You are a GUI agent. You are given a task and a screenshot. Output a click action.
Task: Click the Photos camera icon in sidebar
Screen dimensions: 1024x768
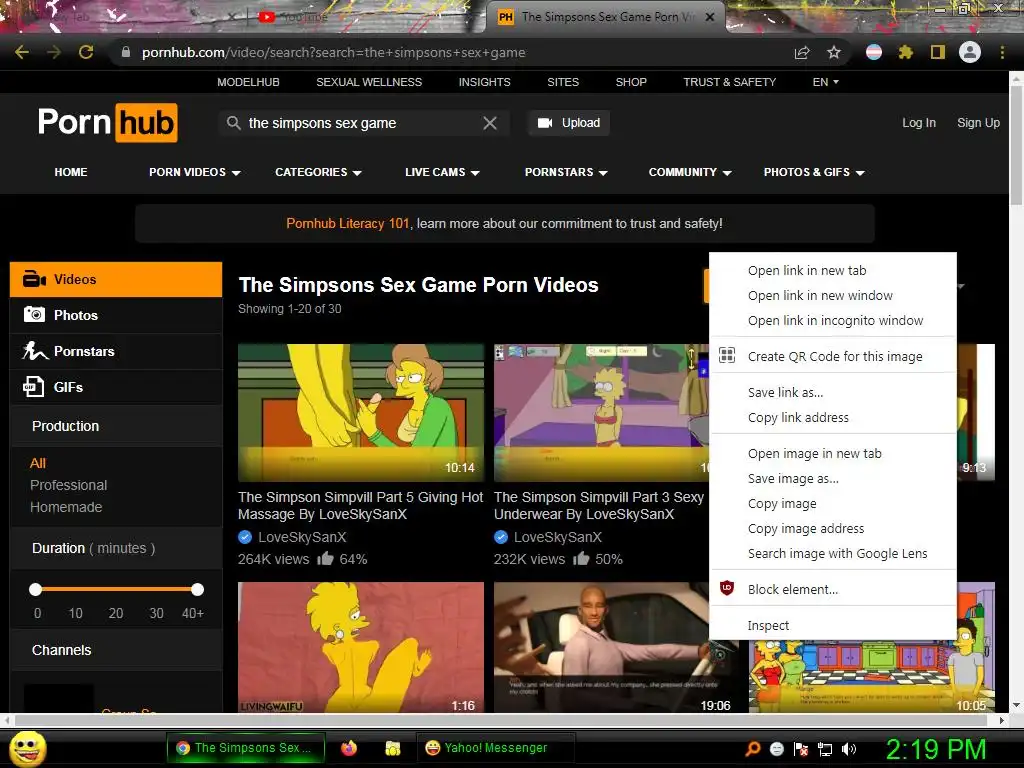coord(34,315)
